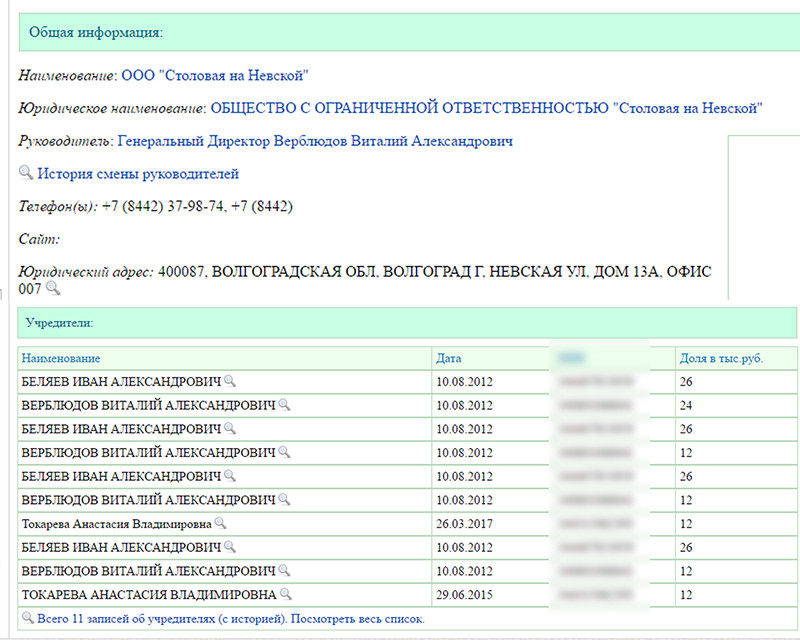The height and width of the screenshot is (640, 800).
Task: Open Посмотреть весь список founders link
Action: click(357, 619)
